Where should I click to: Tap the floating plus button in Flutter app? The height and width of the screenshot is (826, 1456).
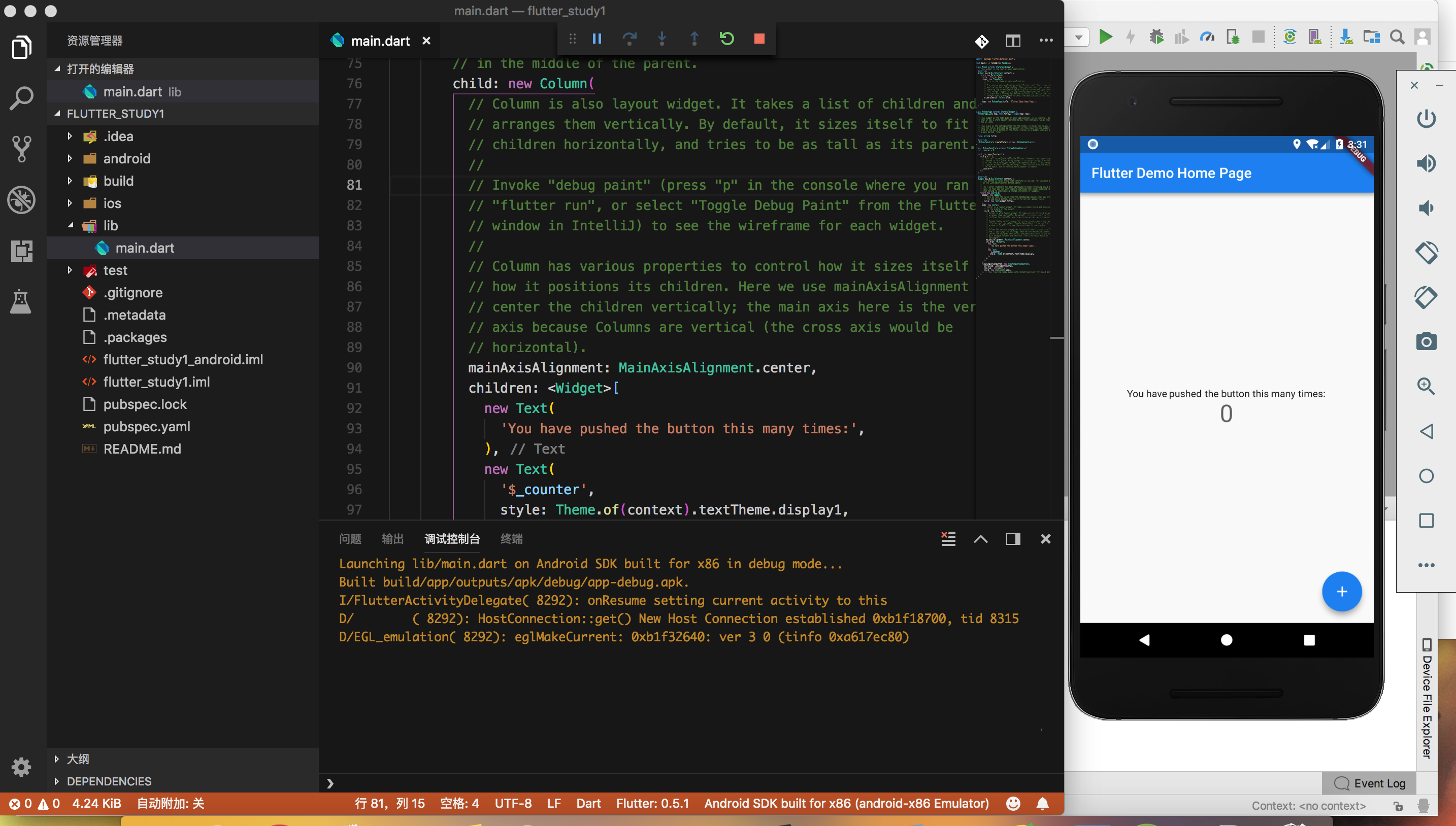tap(1342, 592)
